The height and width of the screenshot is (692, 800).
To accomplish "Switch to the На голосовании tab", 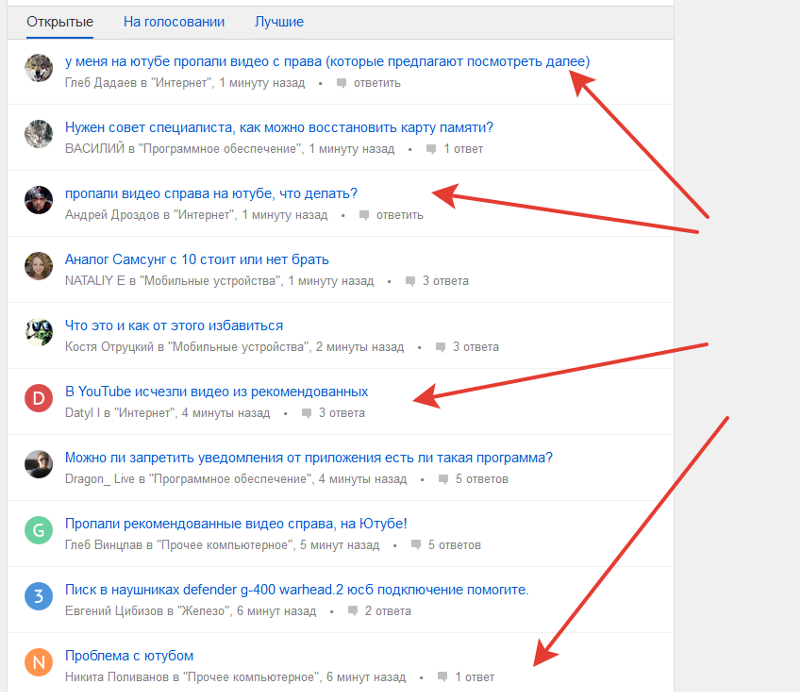I will tap(174, 22).
